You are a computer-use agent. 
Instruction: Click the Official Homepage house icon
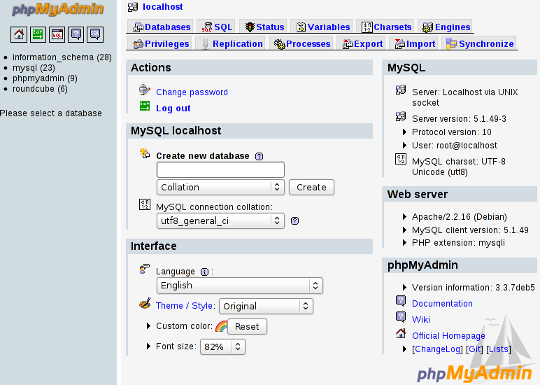click(401, 333)
